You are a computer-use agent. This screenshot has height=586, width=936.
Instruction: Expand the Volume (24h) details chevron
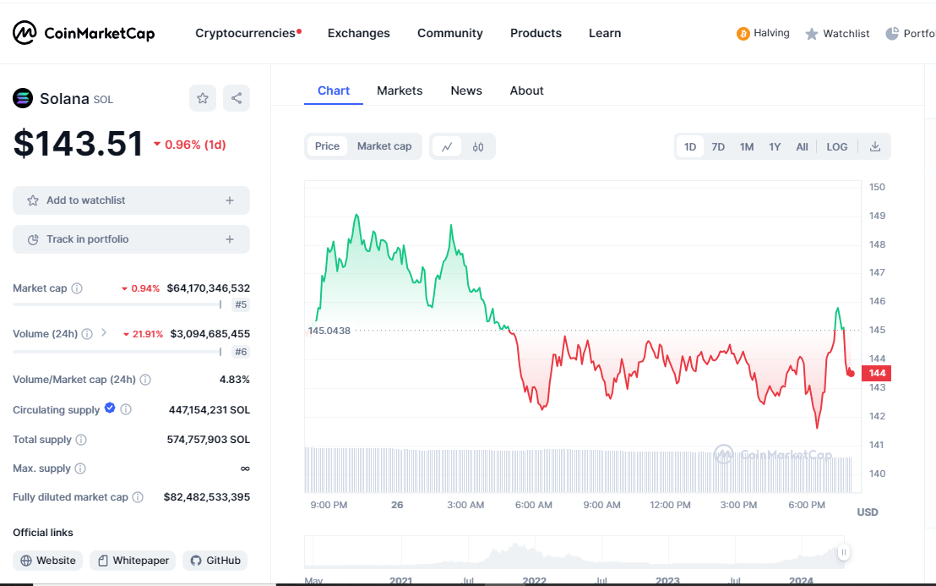(104, 332)
